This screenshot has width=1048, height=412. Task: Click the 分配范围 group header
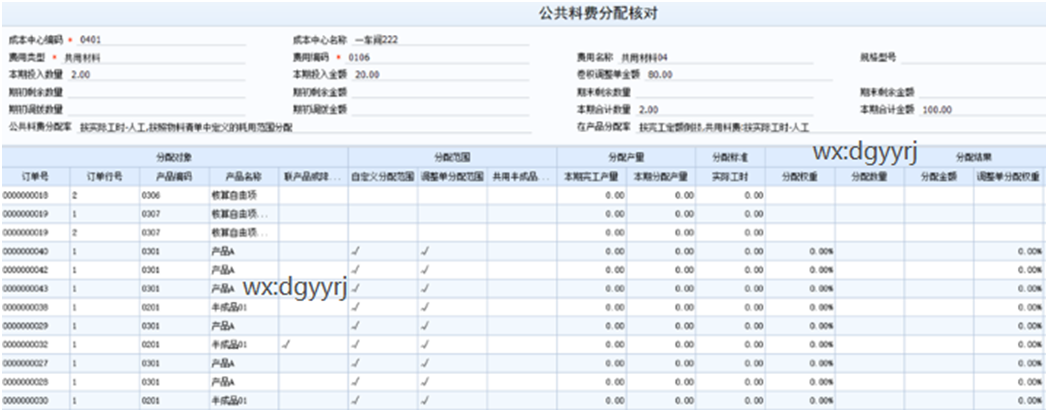point(452,157)
